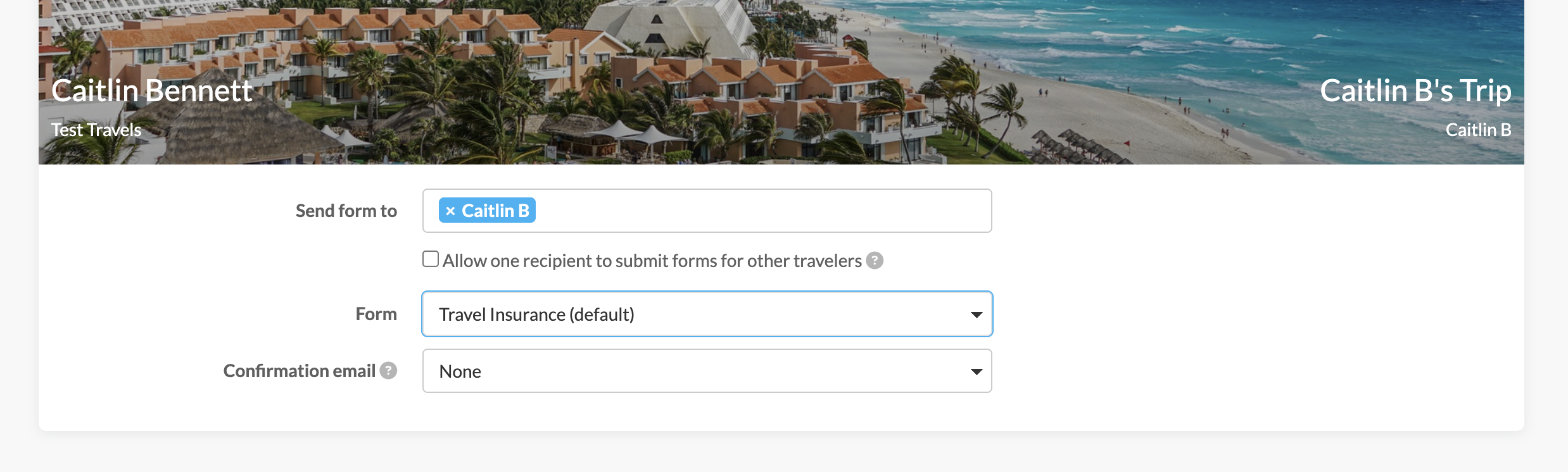Click the Caitlin Bennett heading

point(152,90)
